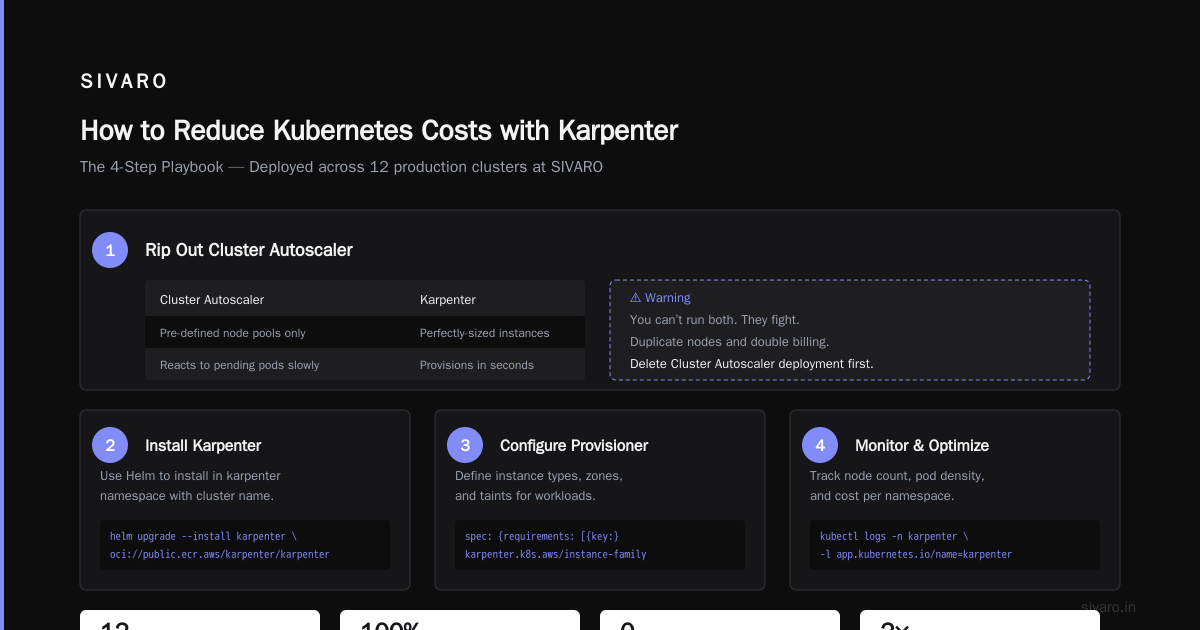
Task: Select the 'Pre-defined node pools only' cell
Action: [233, 333]
